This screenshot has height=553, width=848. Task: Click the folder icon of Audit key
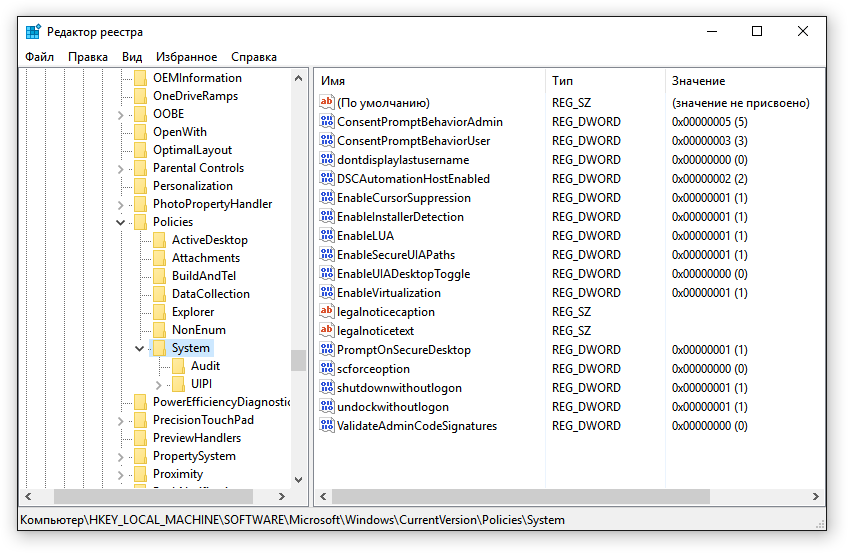[178, 366]
